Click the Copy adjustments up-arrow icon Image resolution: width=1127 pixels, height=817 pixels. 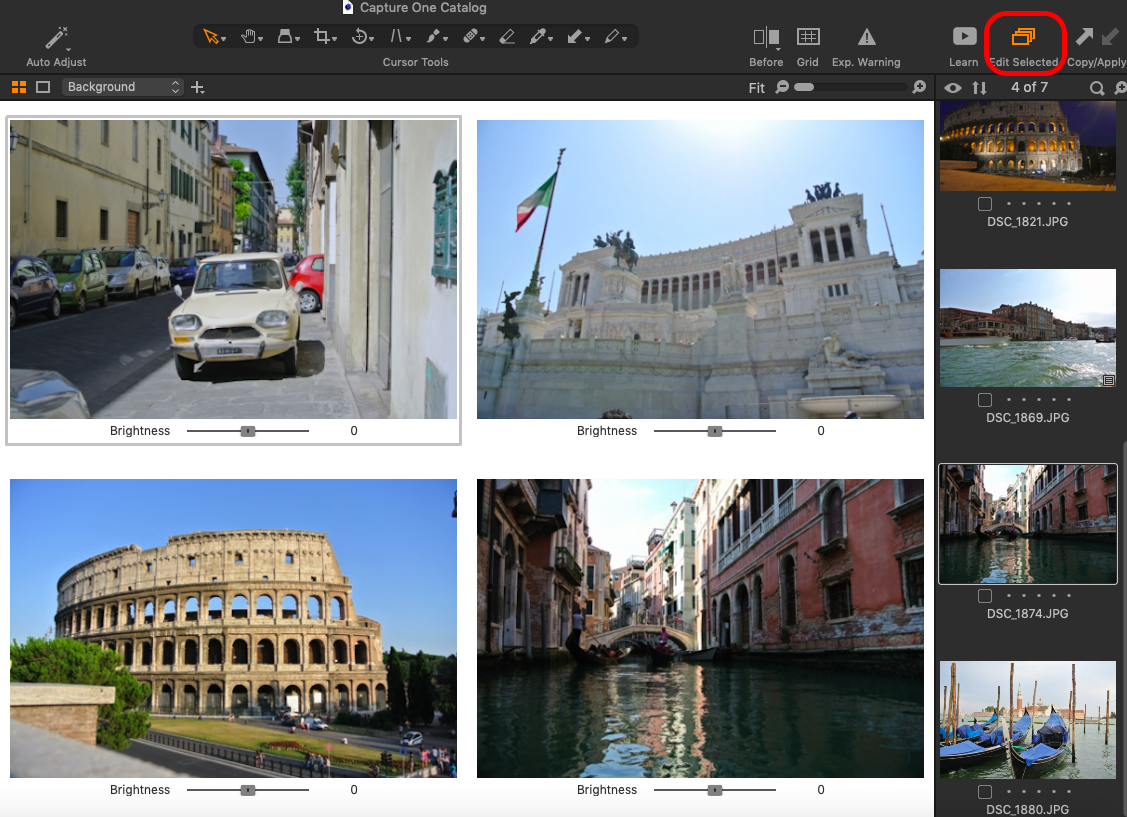pos(1084,36)
